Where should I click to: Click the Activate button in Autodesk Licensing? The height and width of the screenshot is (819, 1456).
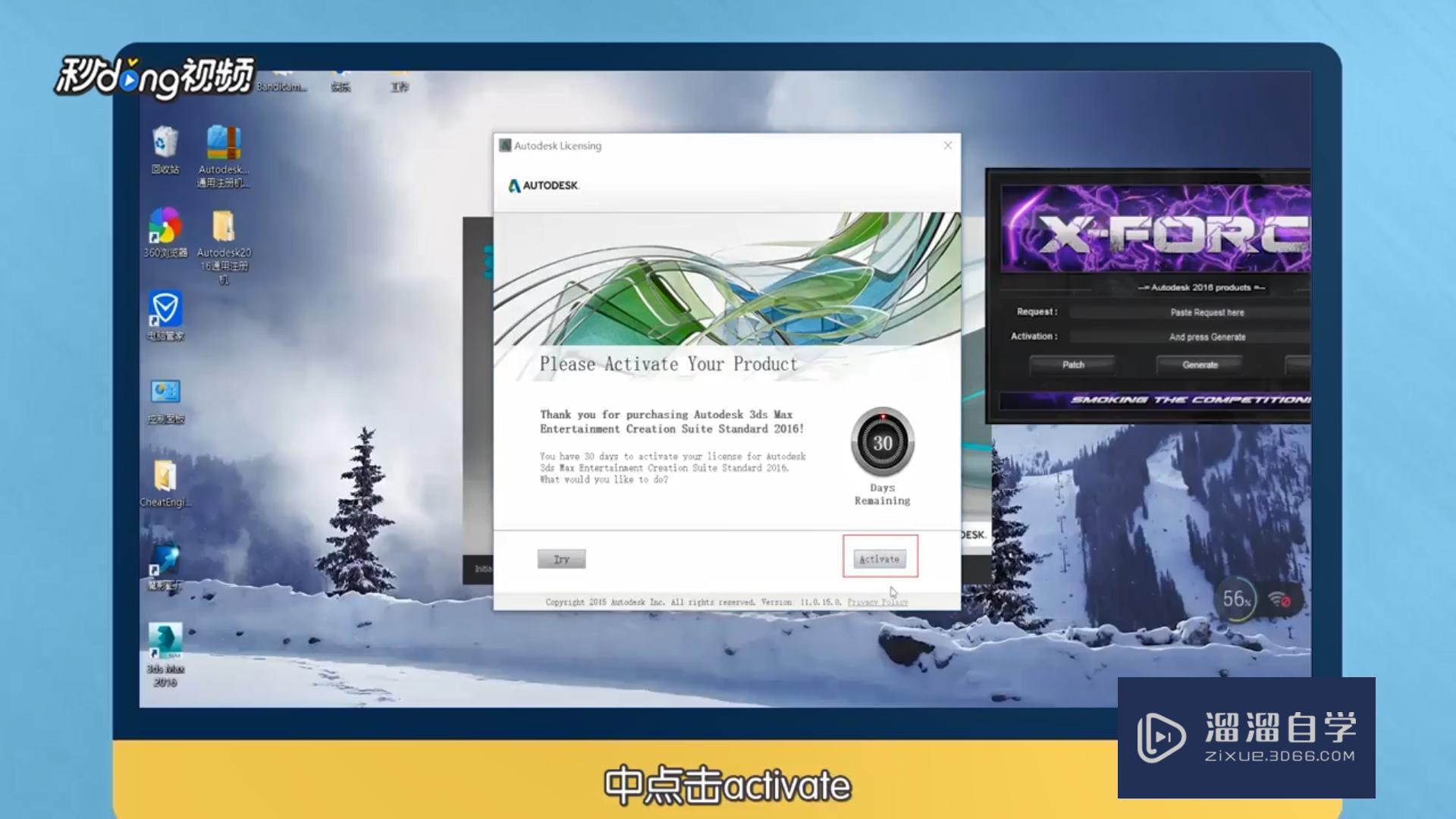(880, 559)
